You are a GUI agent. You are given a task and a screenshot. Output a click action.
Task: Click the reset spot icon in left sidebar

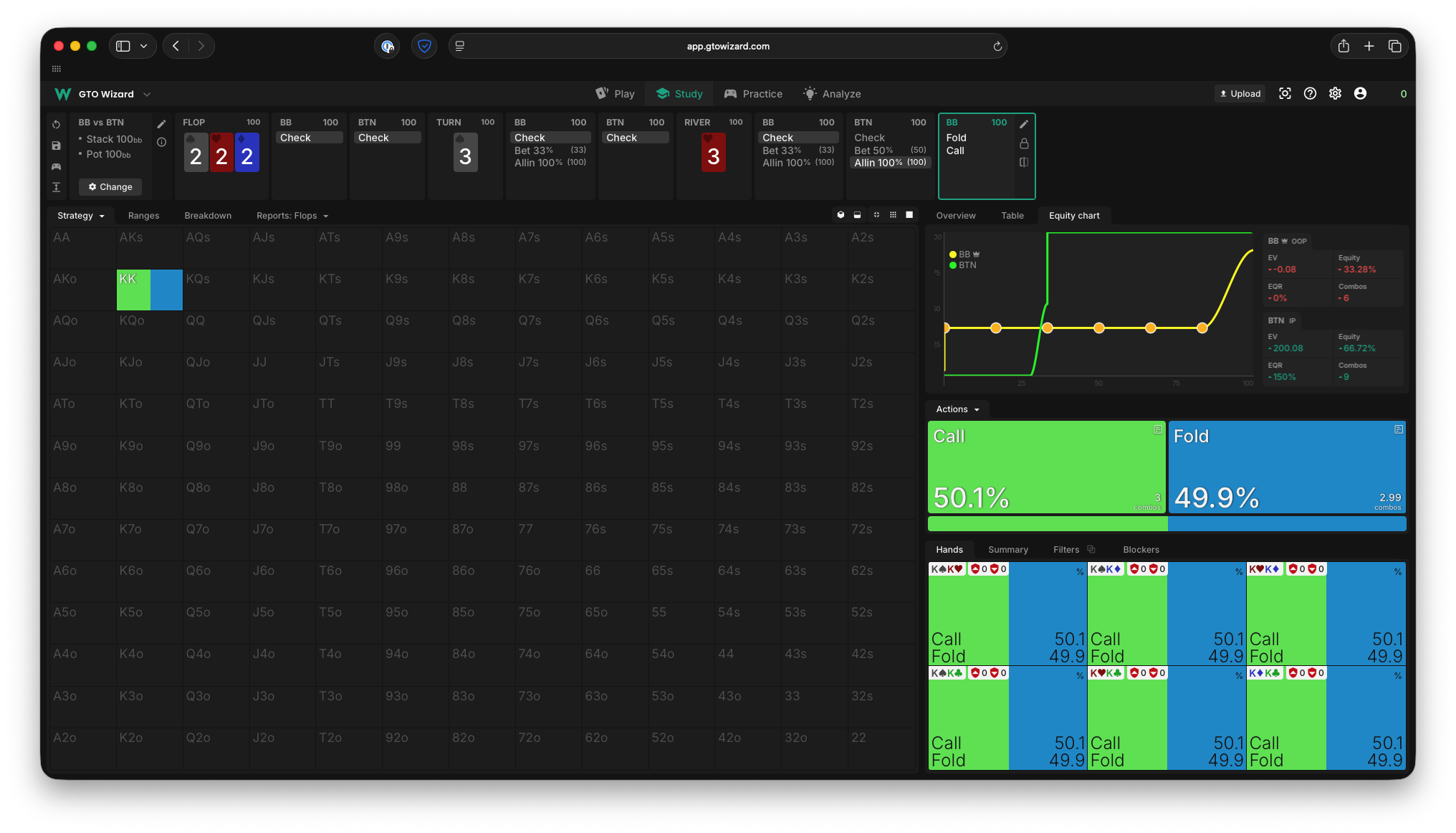57,125
